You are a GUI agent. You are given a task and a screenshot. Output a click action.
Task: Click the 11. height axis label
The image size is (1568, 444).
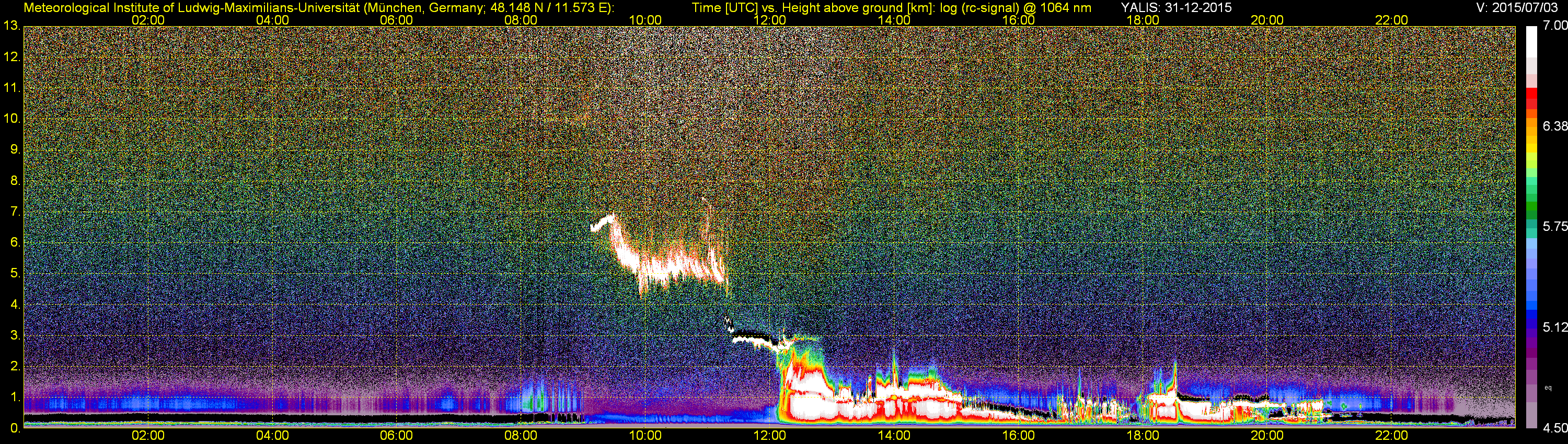11,88
